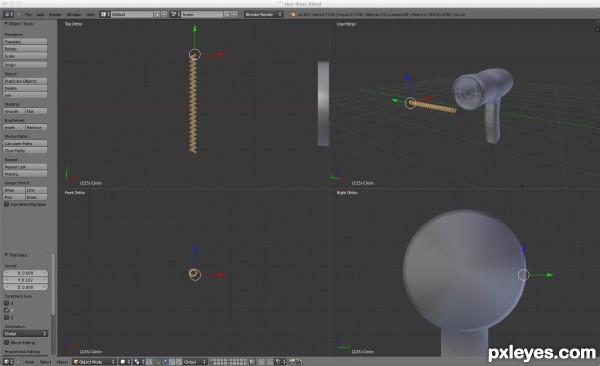Screen dimensions: 600x366
Task: Toggle proportional editing icon in 3D header
Action: 261,361
